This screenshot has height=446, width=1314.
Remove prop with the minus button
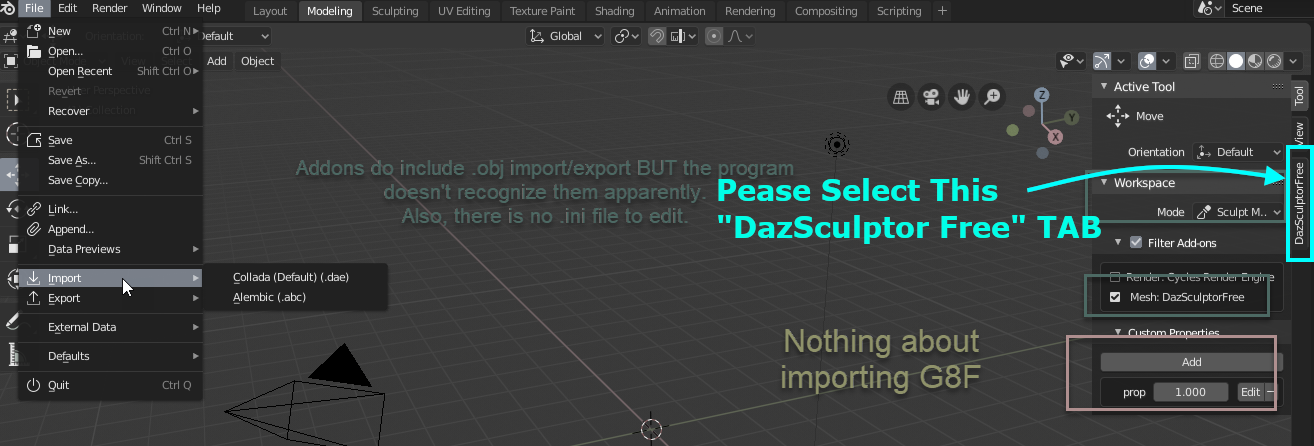(x=1271, y=392)
